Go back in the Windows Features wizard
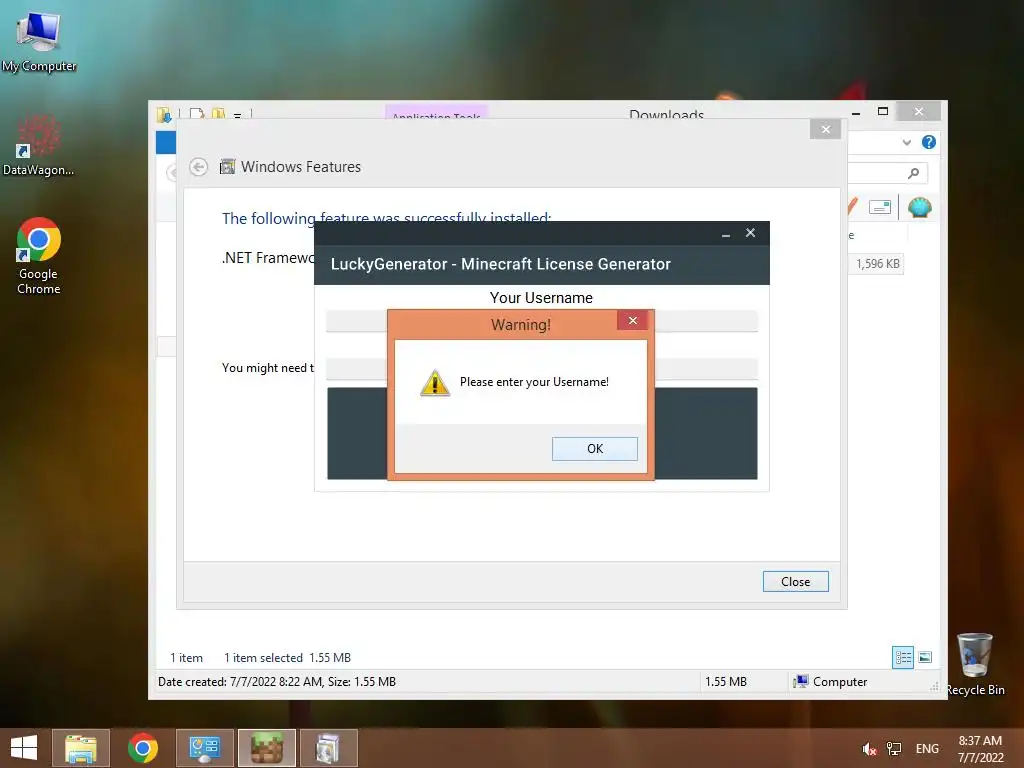 pos(199,167)
